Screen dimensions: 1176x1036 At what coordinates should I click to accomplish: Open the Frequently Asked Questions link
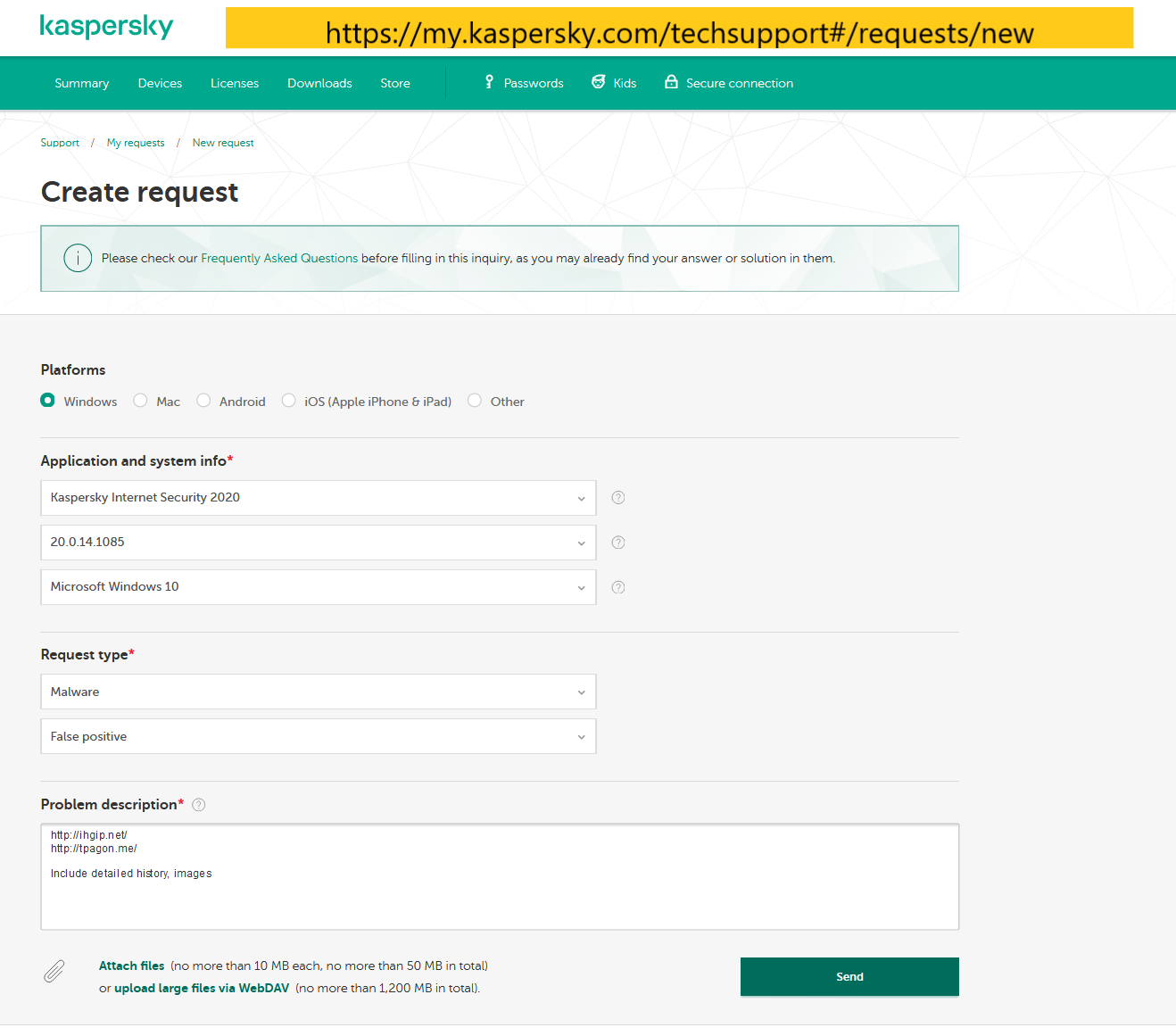(x=279, y=258)
